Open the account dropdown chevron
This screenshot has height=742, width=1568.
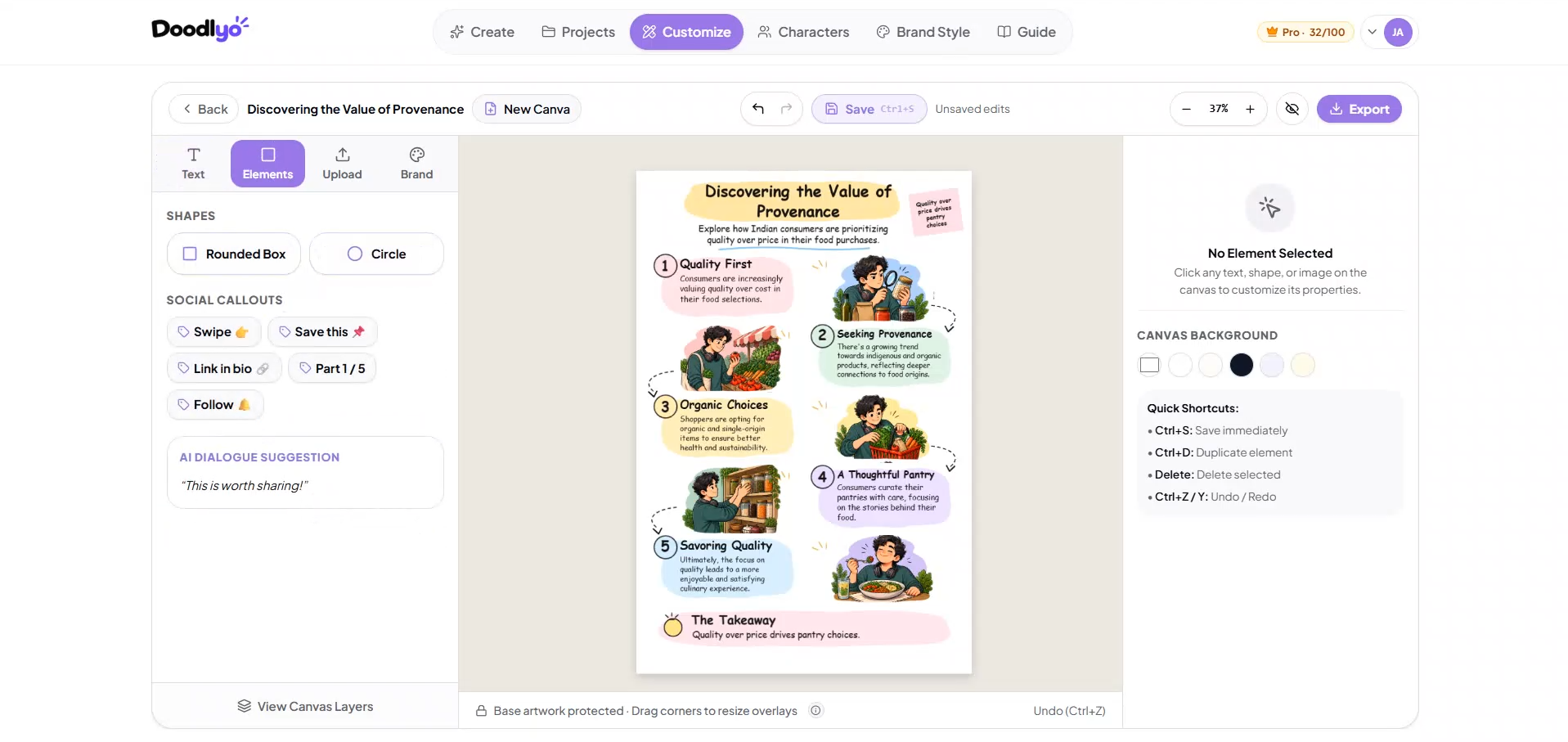coord(1373,32)
